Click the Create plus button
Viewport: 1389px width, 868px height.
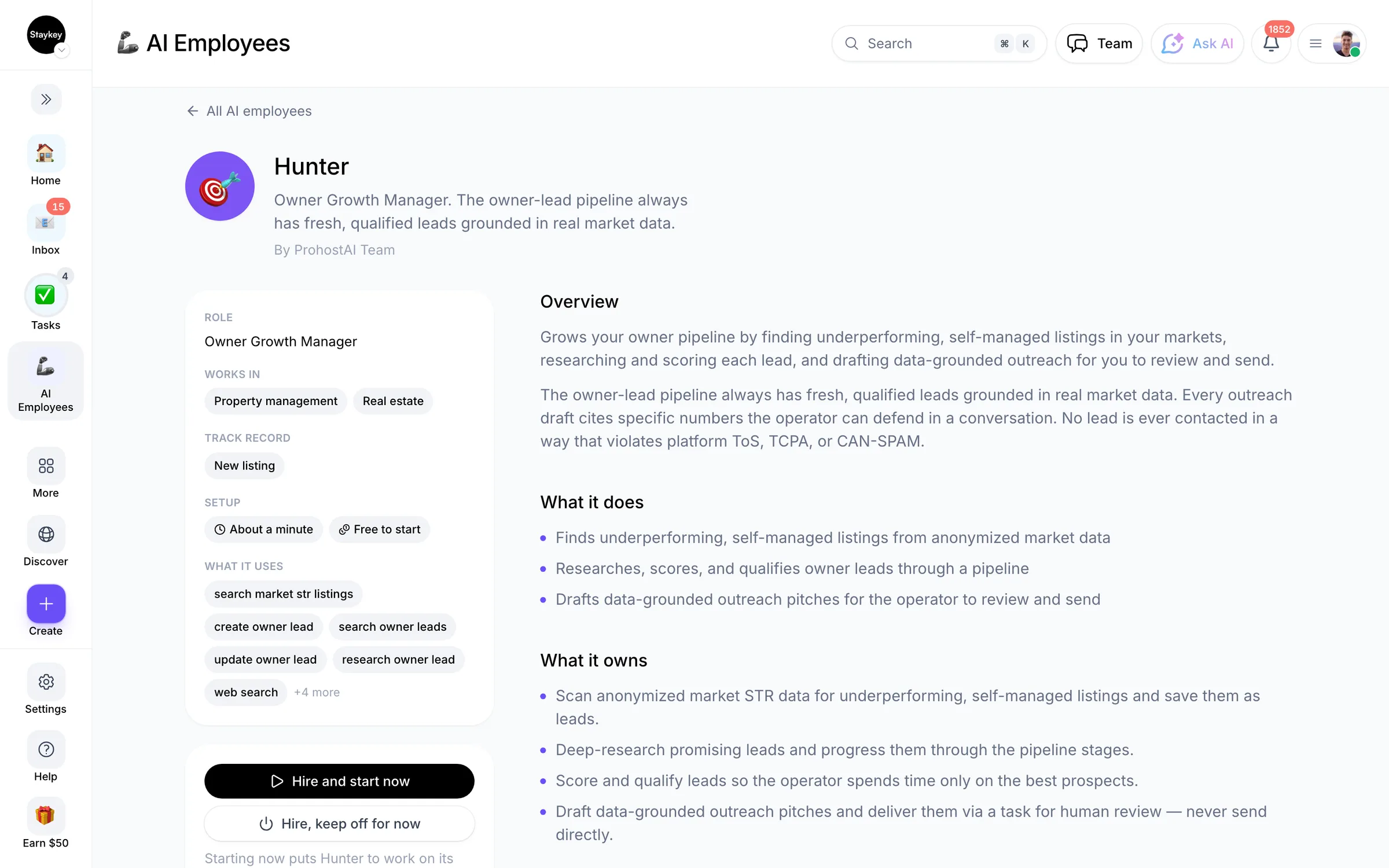tap(46, 604)
